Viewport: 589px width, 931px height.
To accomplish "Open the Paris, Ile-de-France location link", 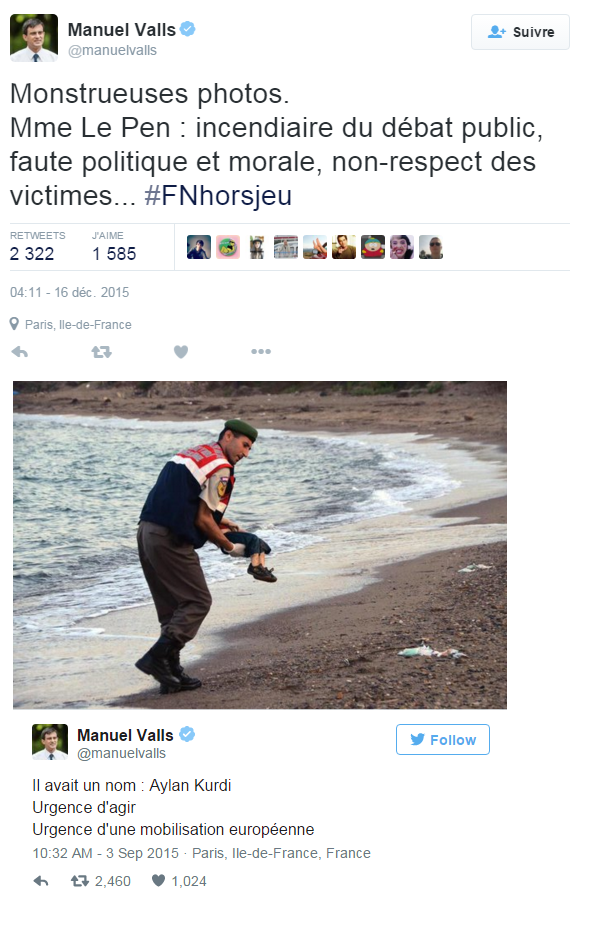I will pyautogui.click(x=78, y=325).
